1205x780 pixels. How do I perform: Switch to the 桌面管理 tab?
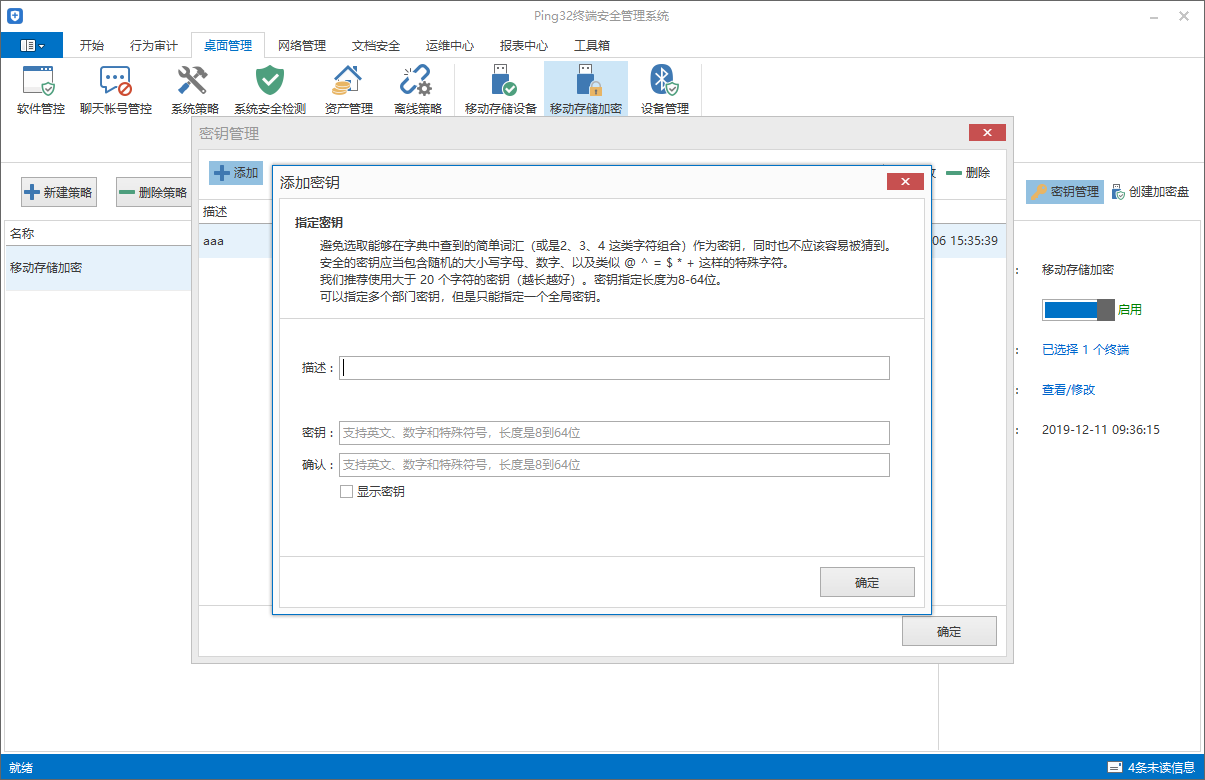coord(228,46)
